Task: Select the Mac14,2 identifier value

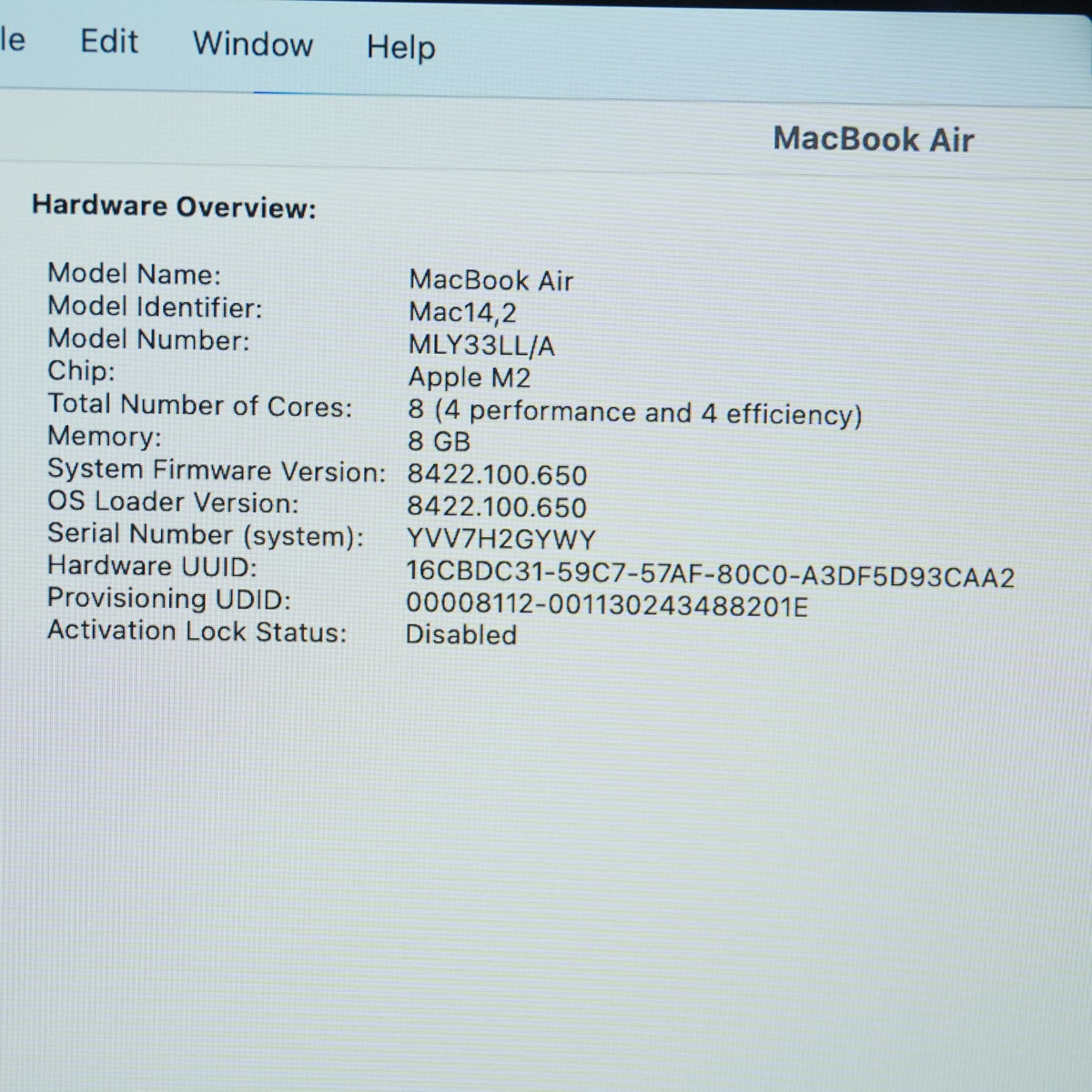Action: point(462,313)
